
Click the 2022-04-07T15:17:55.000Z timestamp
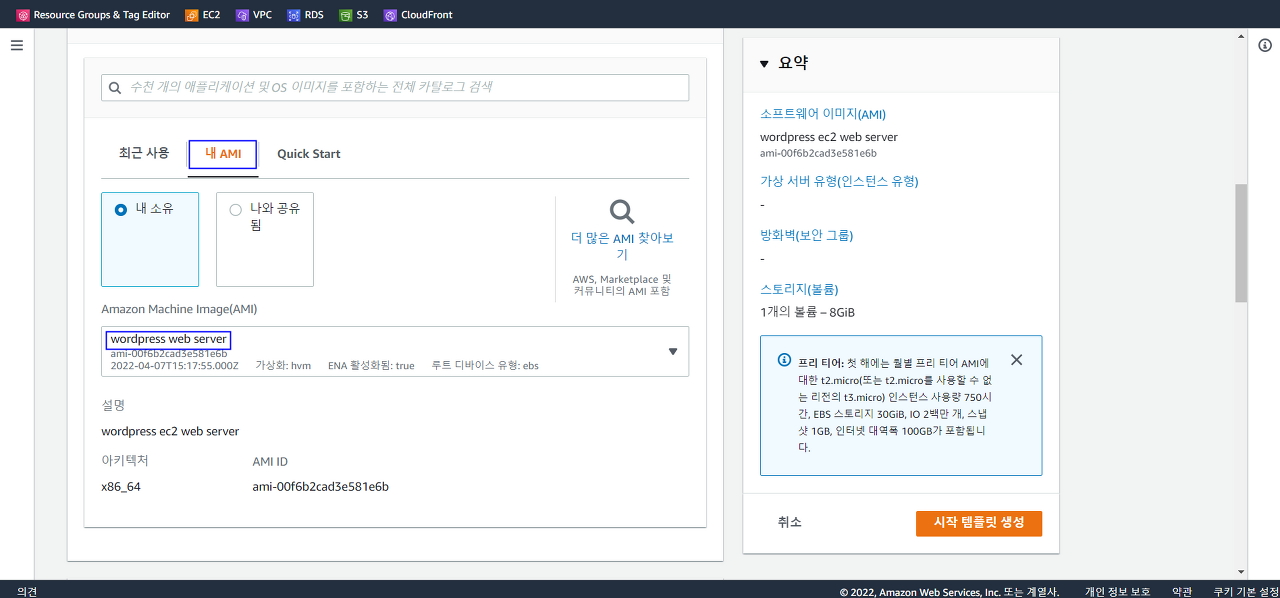point(175,366)
